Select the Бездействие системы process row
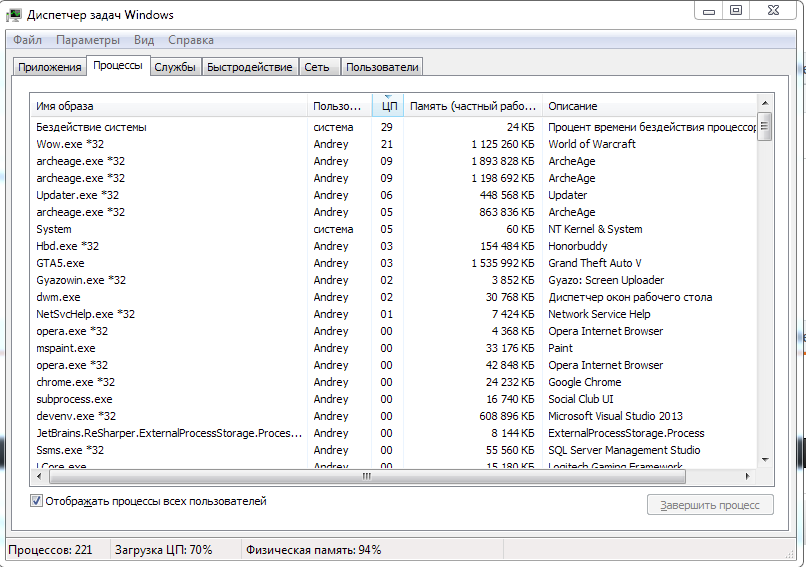806x567 pixels. click(394, 127)
